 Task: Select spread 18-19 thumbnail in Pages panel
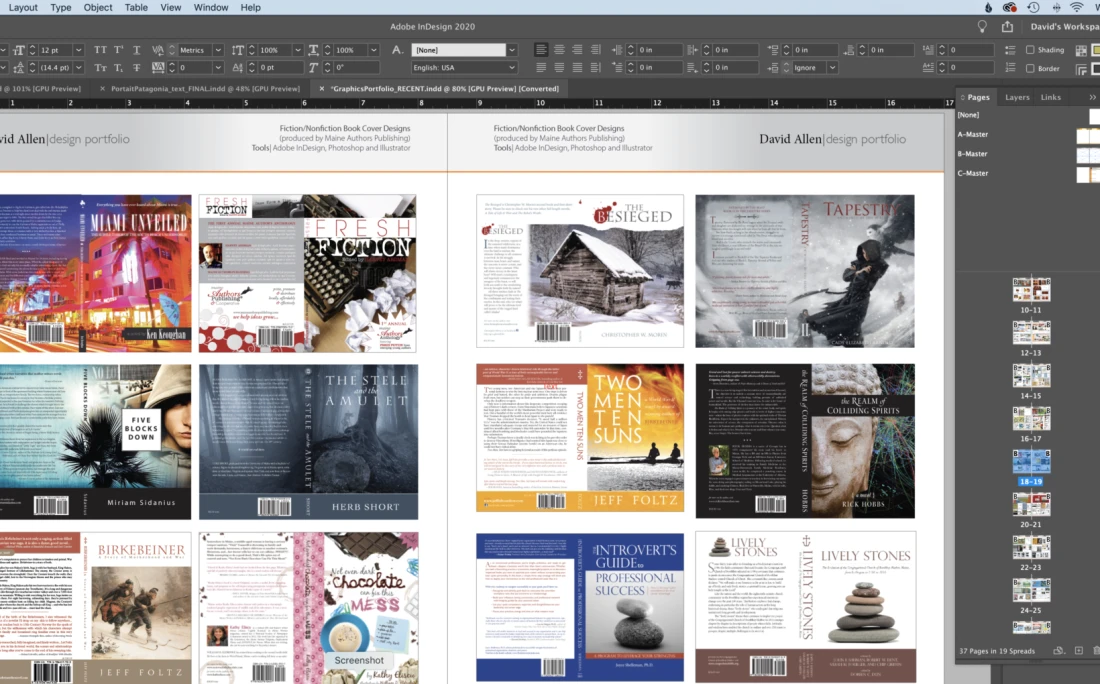(1031, 463)
